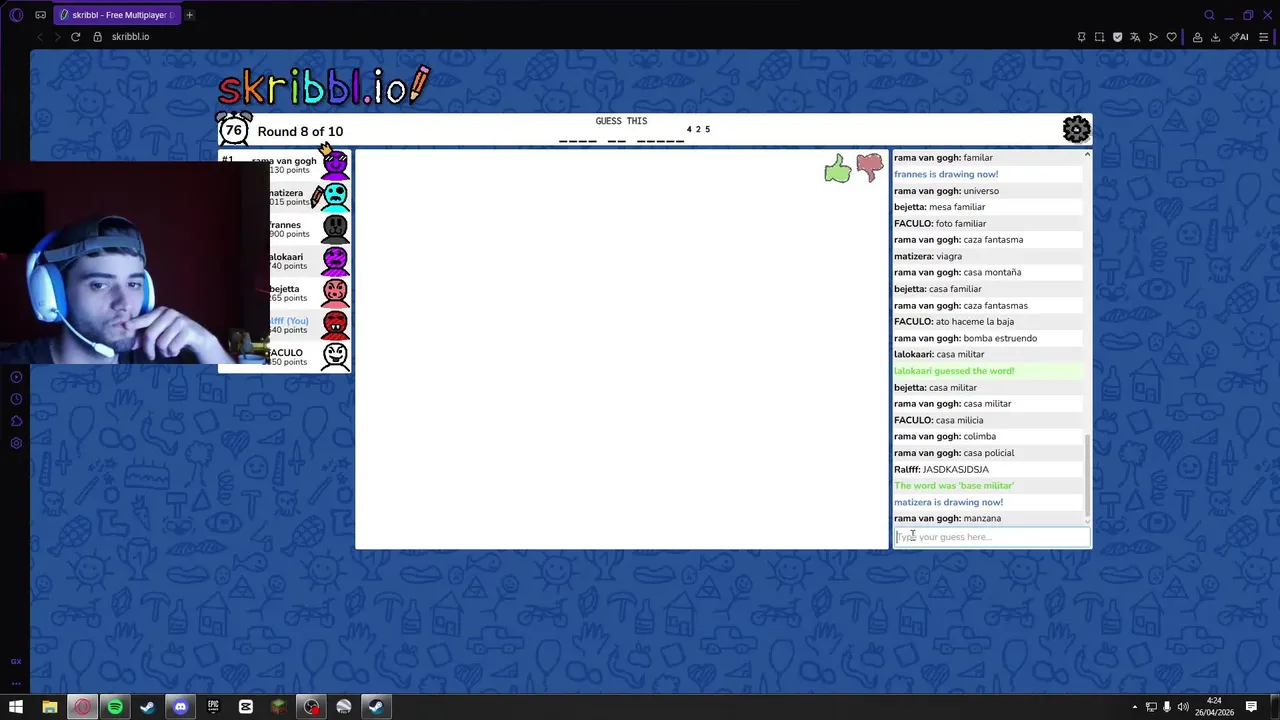Image resolution: width=1280 pixels, height=720 pixels.
Task: Click 'rama van gogh: bomba estruendo' message
Action: pyautogui.click(x=965, y=338)
